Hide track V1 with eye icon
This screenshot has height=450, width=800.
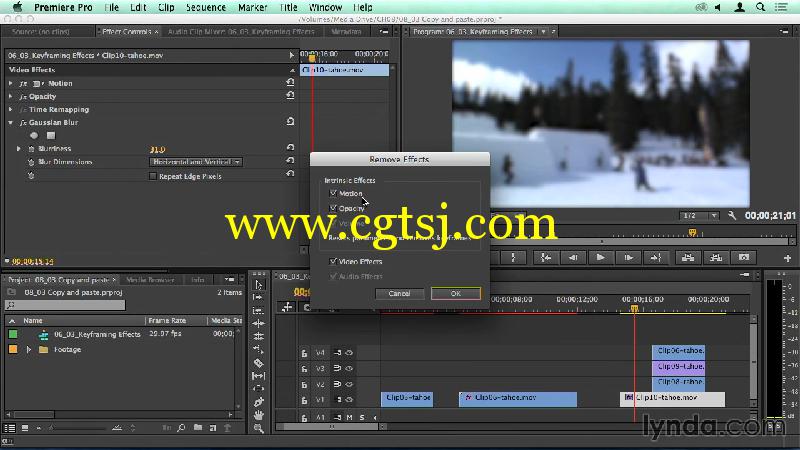pyautogui.click(x=349, y=399)
